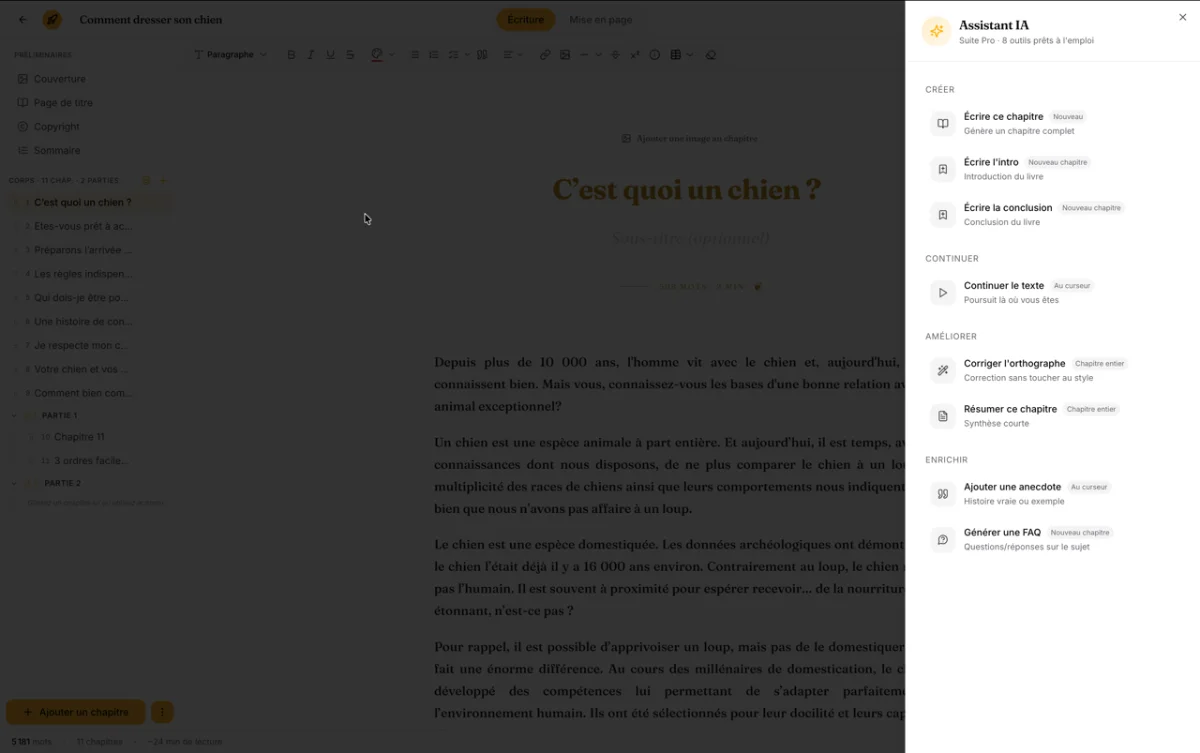
Task: Launch Résumer ce chapitre
Action: point(1052,416)
